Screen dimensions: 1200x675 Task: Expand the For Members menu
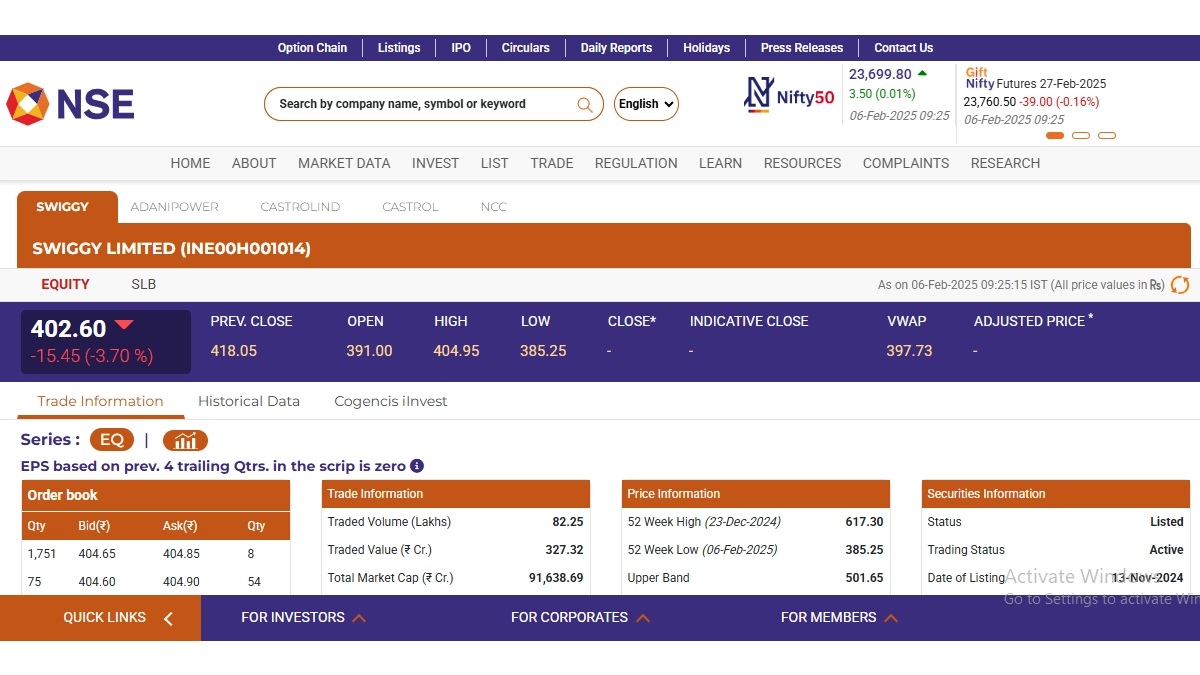tap(839, 618)
